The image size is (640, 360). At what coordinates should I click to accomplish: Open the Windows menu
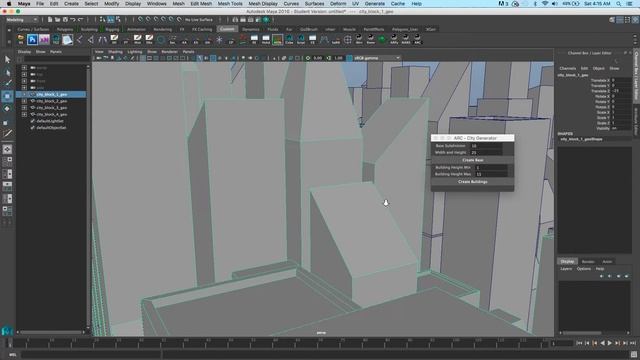click(x=156, y=4)
